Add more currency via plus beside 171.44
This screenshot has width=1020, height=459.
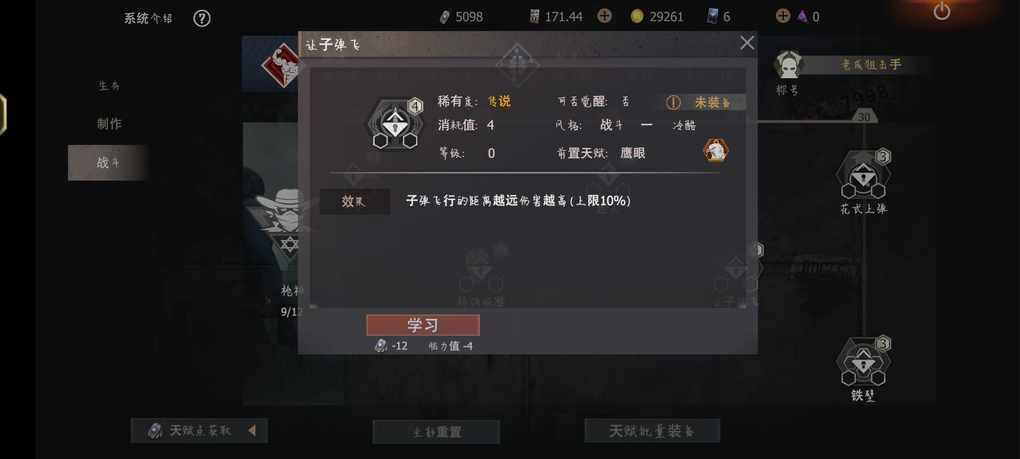(604, 16)
